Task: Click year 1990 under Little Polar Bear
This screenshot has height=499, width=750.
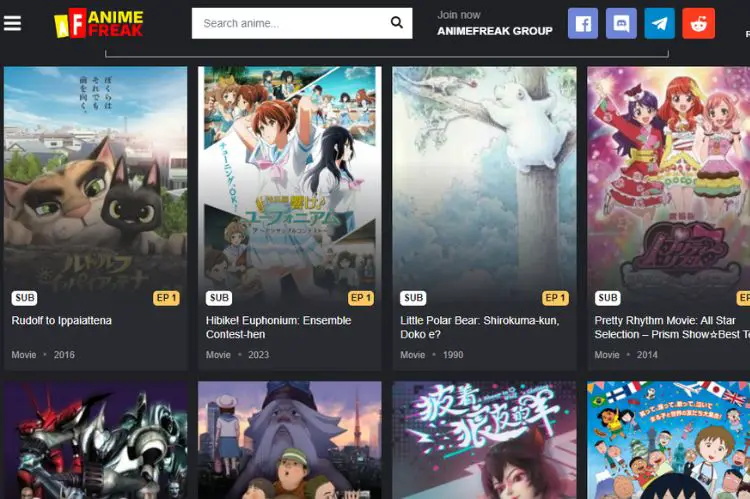Action: (453, 355)
